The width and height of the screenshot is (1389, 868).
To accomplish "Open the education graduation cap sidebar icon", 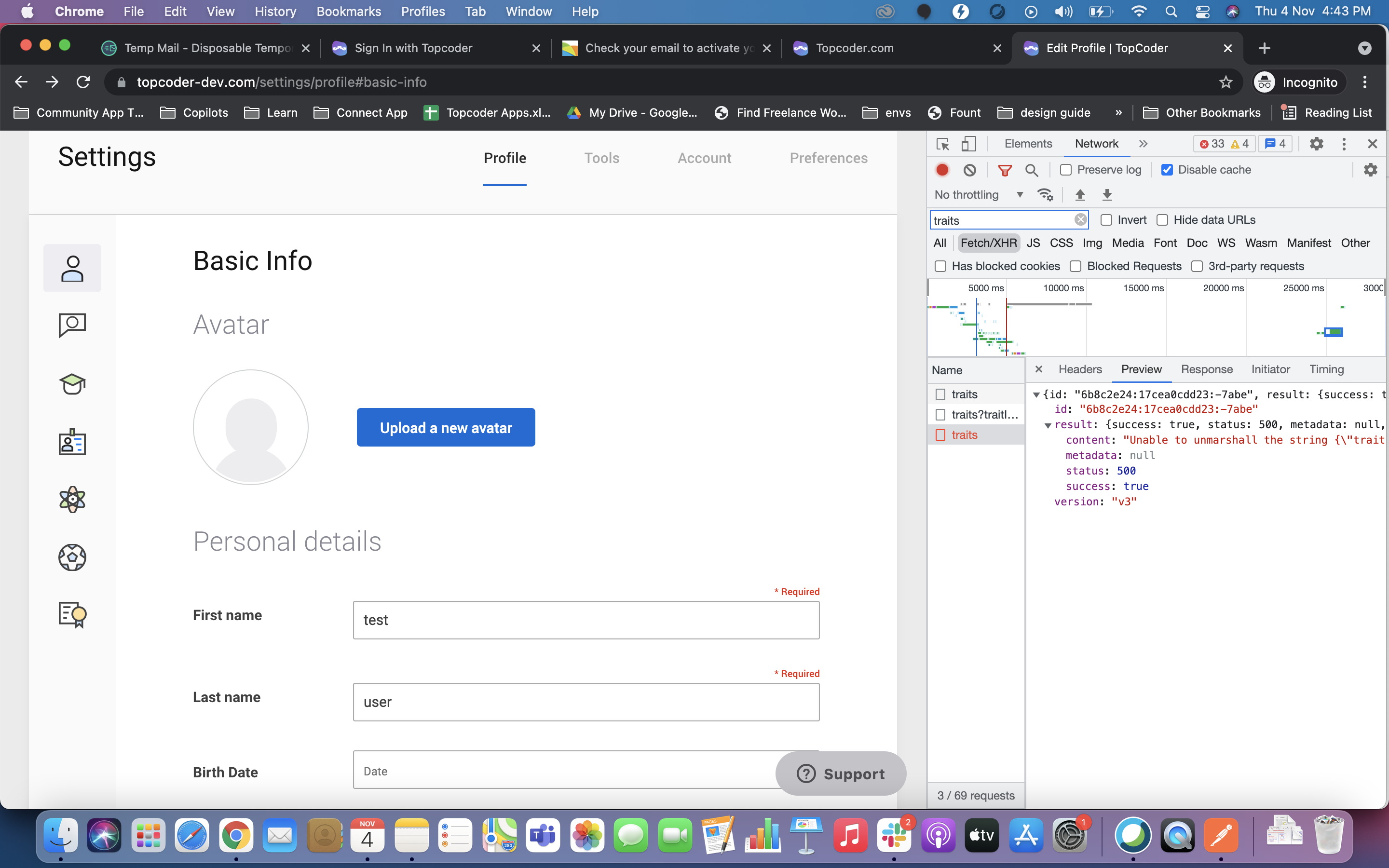I will (x=72, y=383).
